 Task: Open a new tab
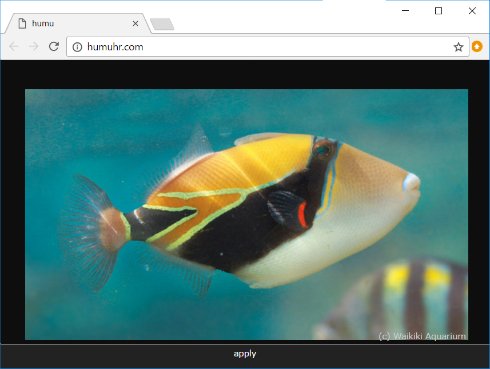pyautogui.click(x=162, y=24)
